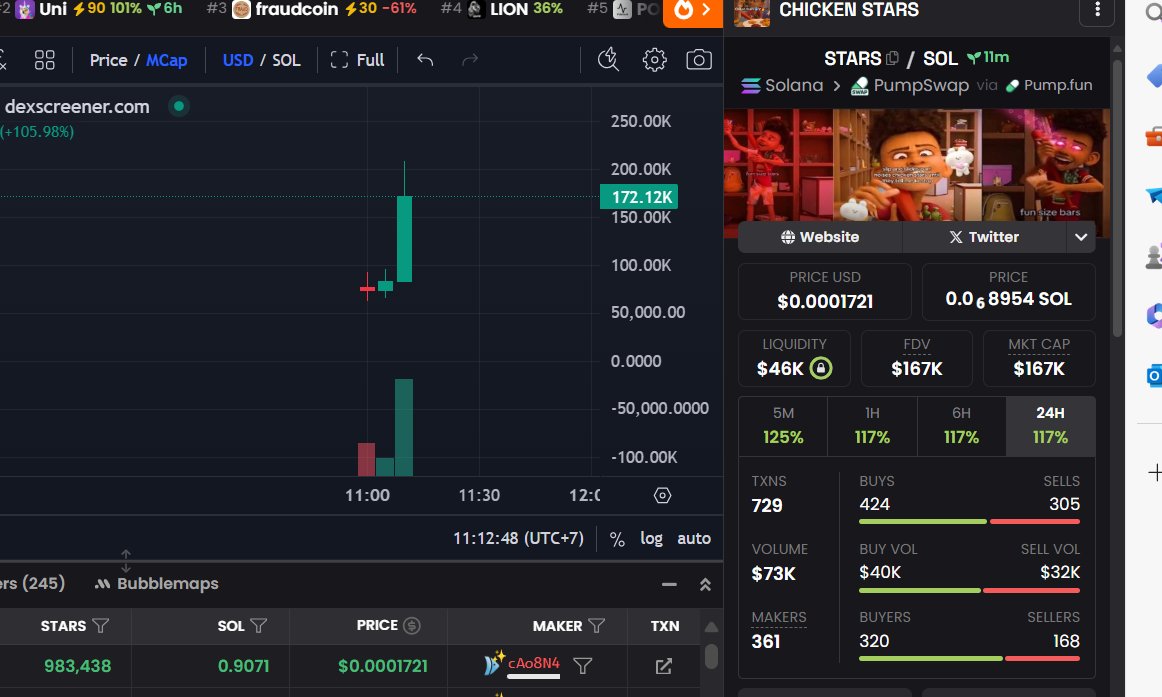1162x697 pixels.
Task: Open quick alert lightning clock icon
Action: point(608,59)
